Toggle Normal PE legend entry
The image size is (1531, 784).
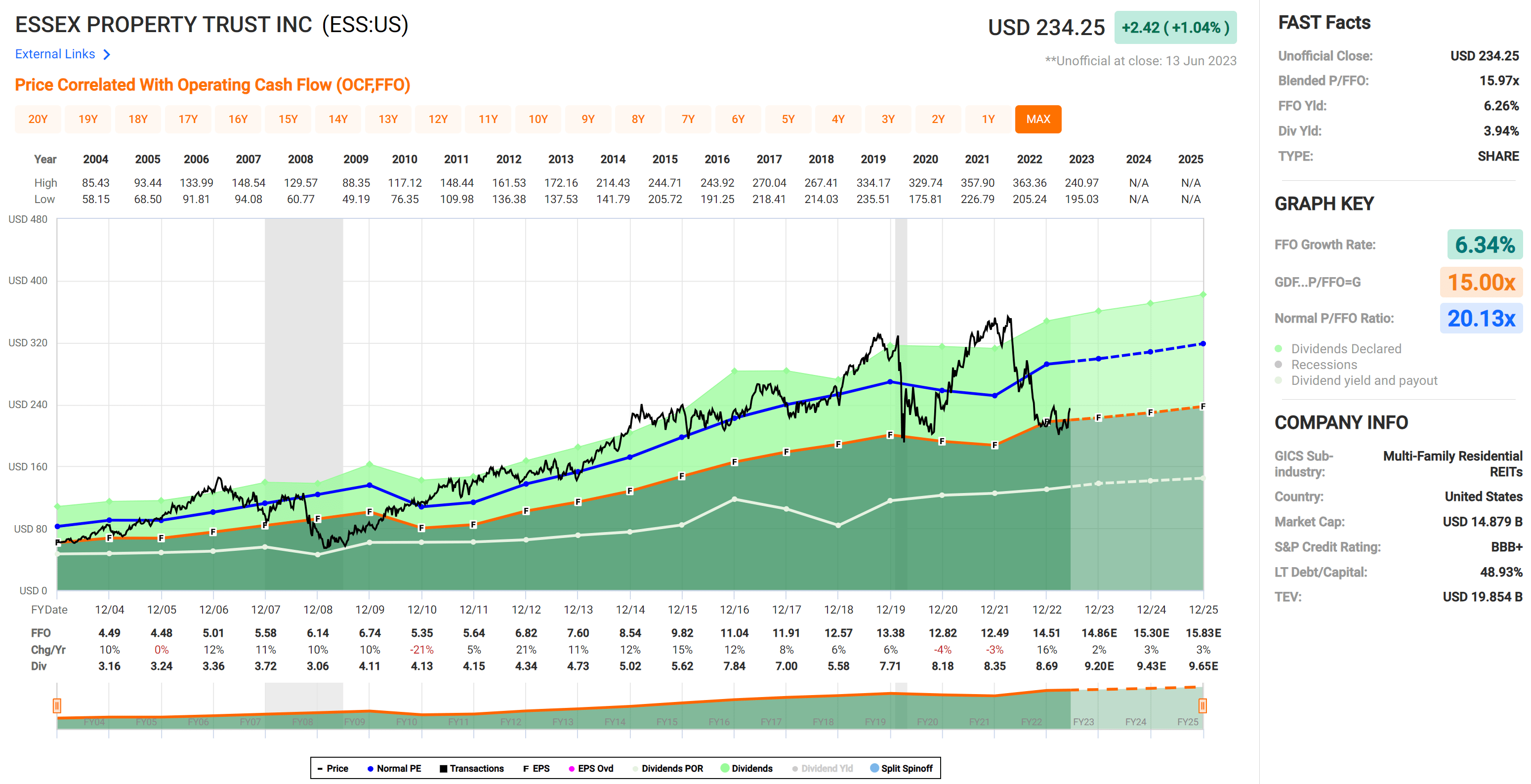tap(394, 768)
